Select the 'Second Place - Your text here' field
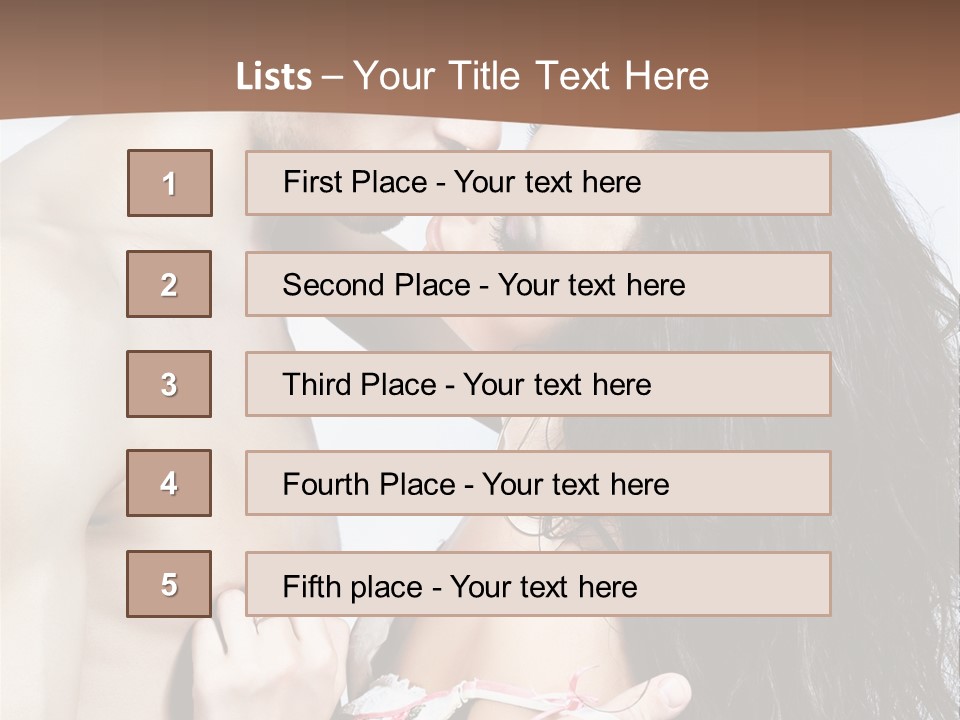This screenshot has width=960, height=720. click(x=538, y=284)
